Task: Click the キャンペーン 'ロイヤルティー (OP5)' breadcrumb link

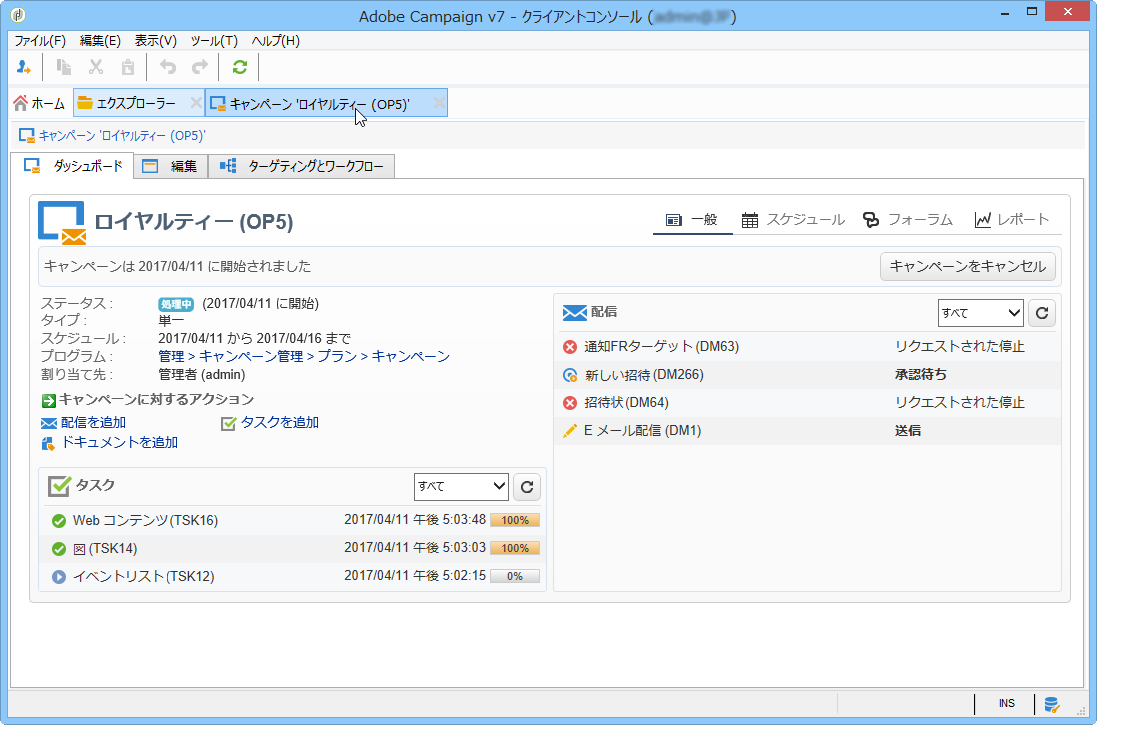Action: pyautogui.click(x=121, y=136)
